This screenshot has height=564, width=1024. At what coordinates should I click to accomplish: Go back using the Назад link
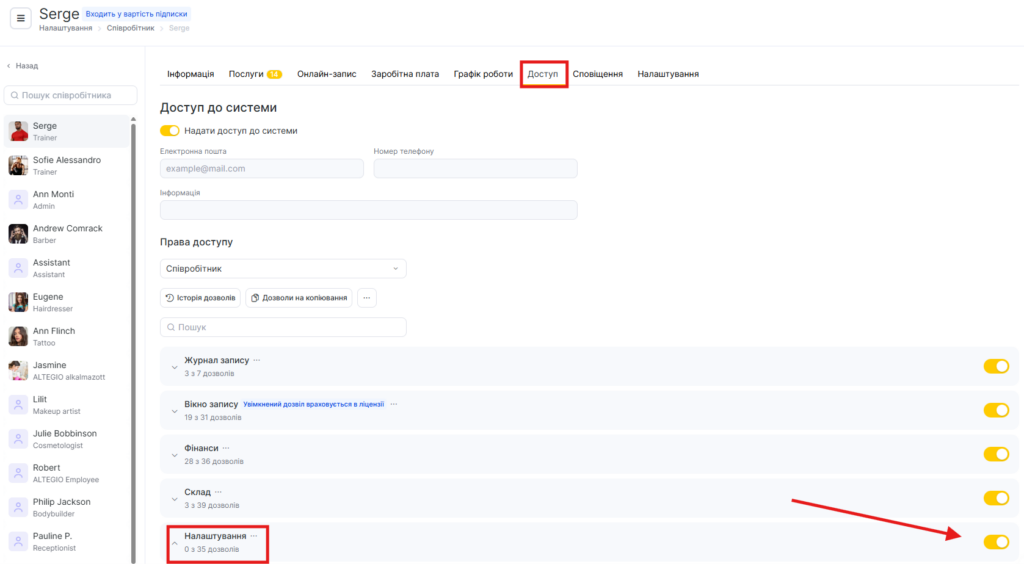tap(22, 66)
